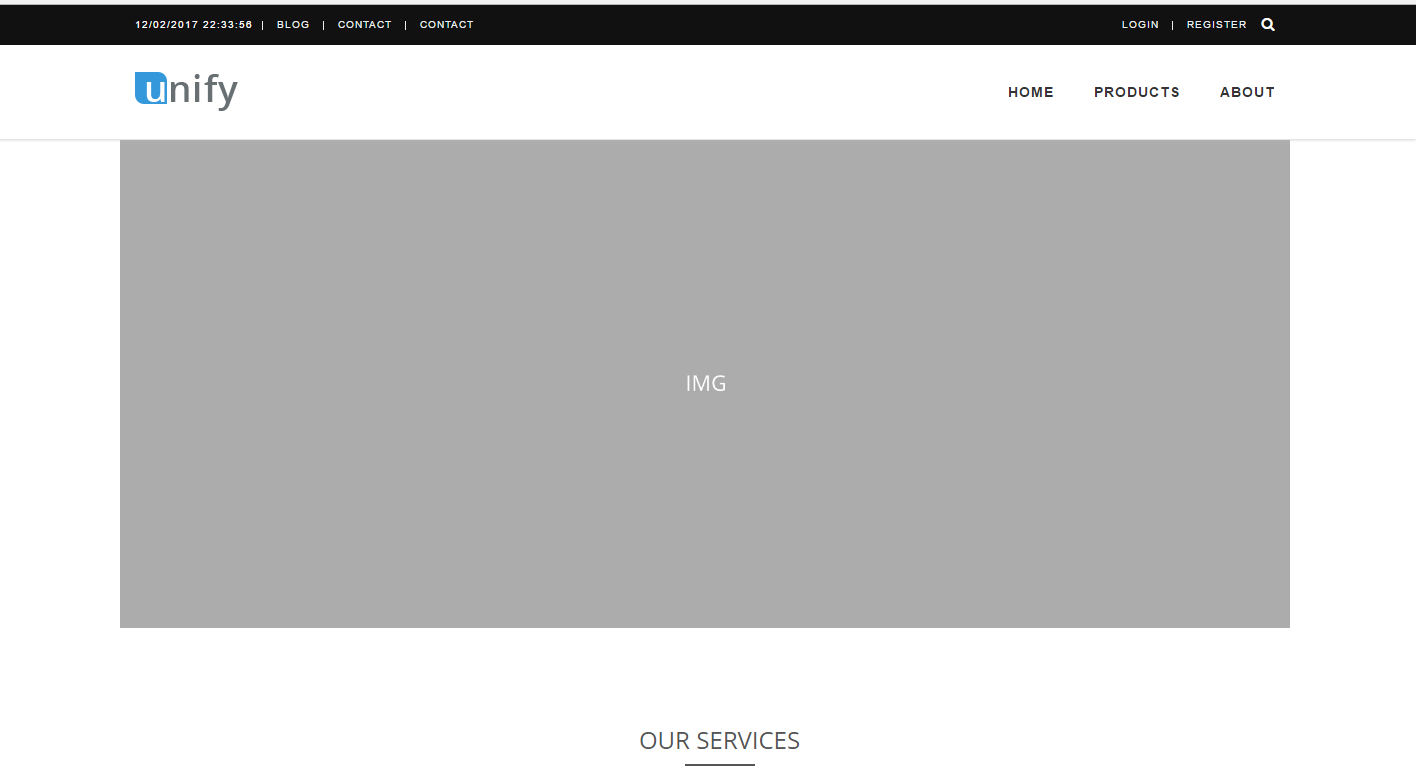Image resolution: width=1416 pixels, height=775 pixels.
Task: Open the PRODUCTS menu item
Action: click(1136, 92)
